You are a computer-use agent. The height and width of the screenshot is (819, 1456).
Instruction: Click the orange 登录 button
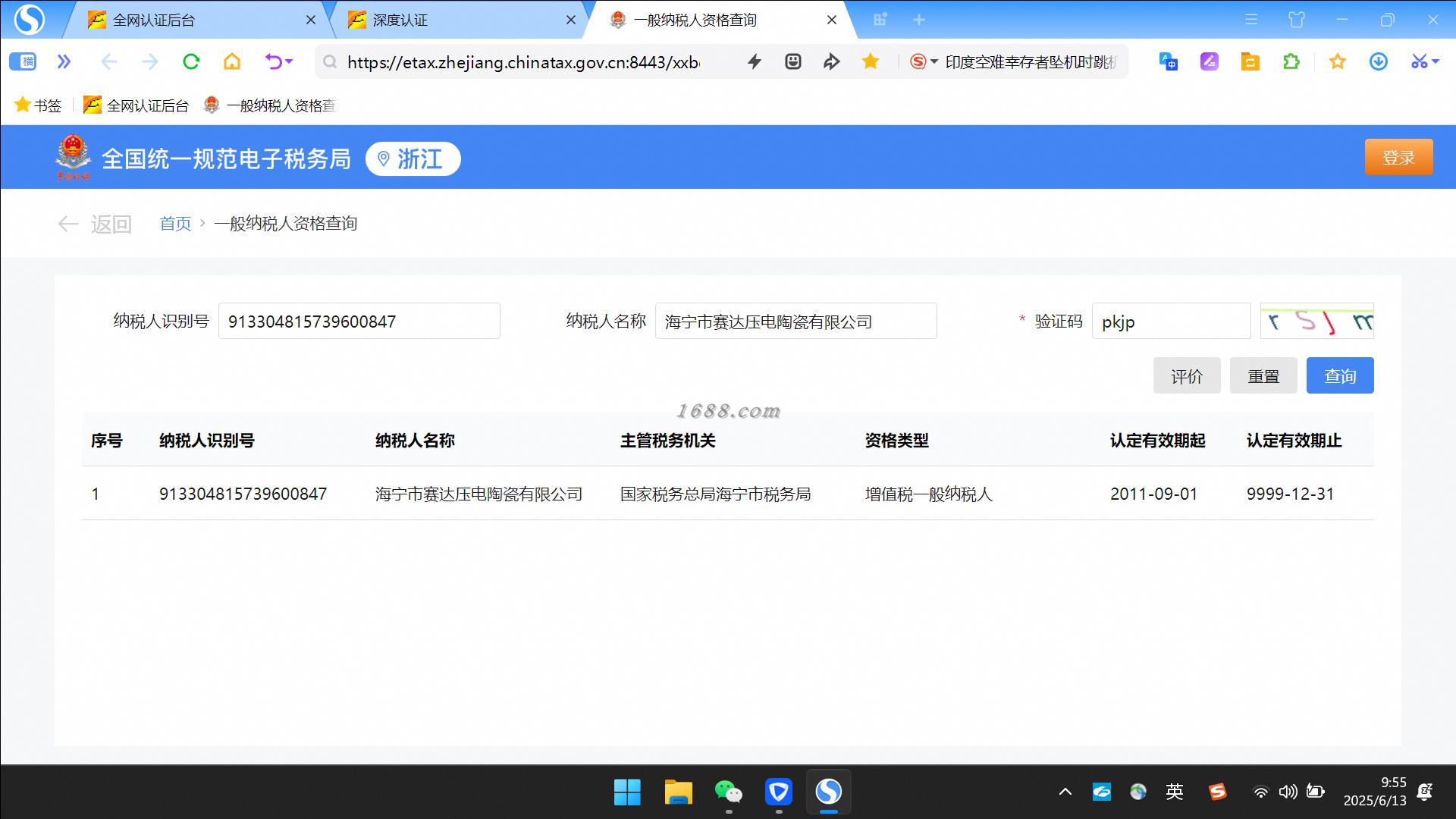coord(1398,157)
